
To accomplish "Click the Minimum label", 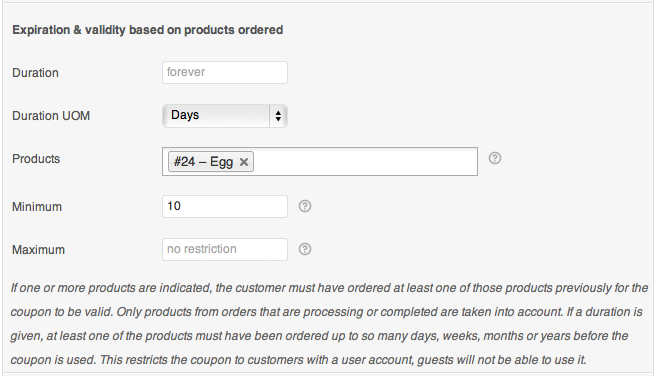I will click(x=37, y=206).
